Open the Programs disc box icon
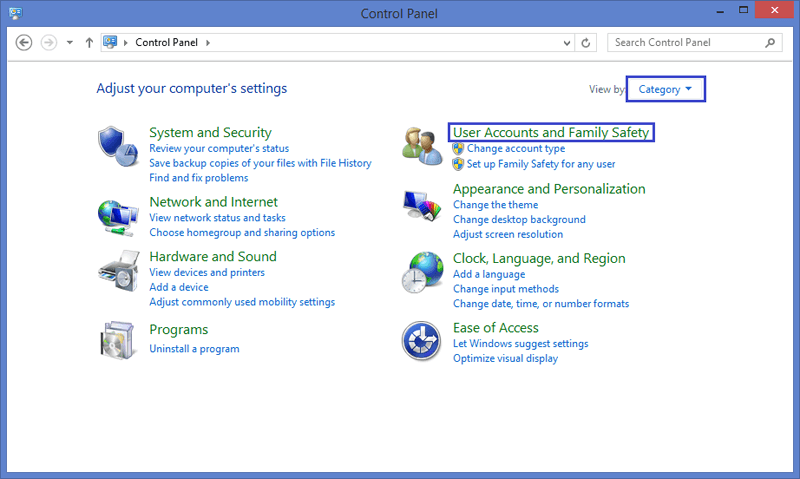 click(x=118, y=340)
